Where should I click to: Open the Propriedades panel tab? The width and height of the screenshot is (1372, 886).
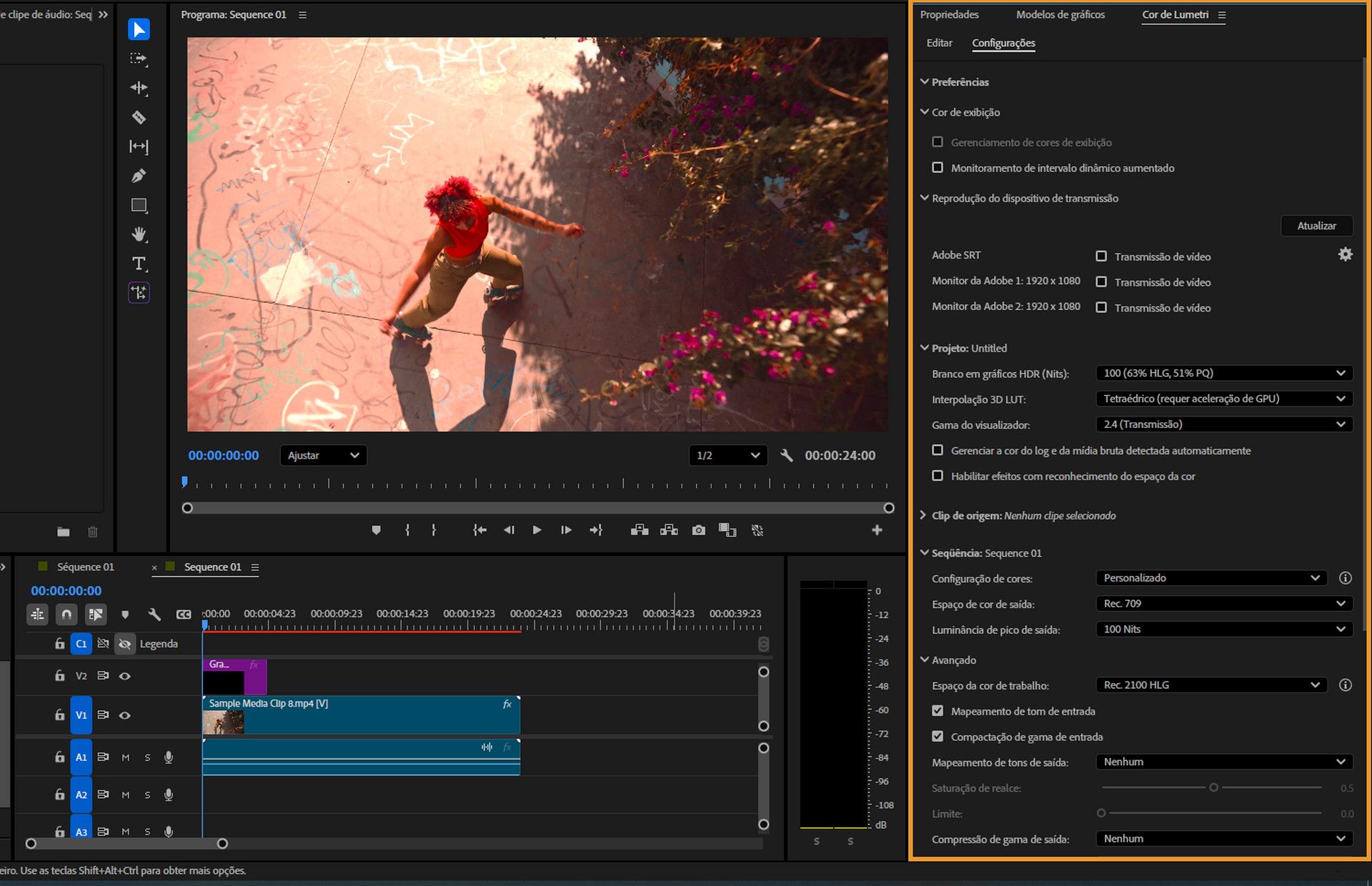click(x=949, y=14)
